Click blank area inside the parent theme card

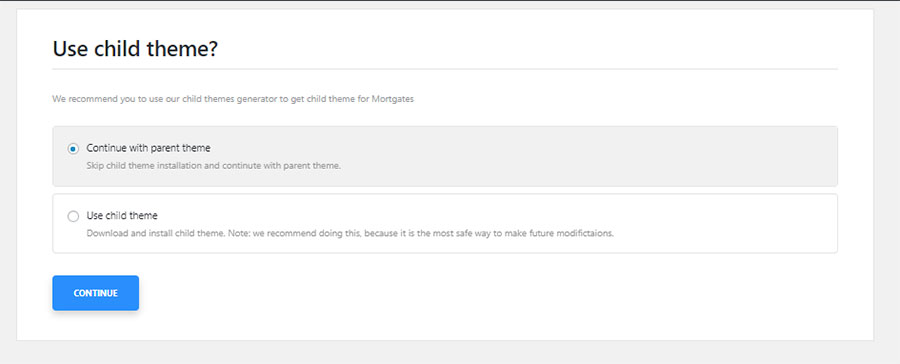click(574, 156)
